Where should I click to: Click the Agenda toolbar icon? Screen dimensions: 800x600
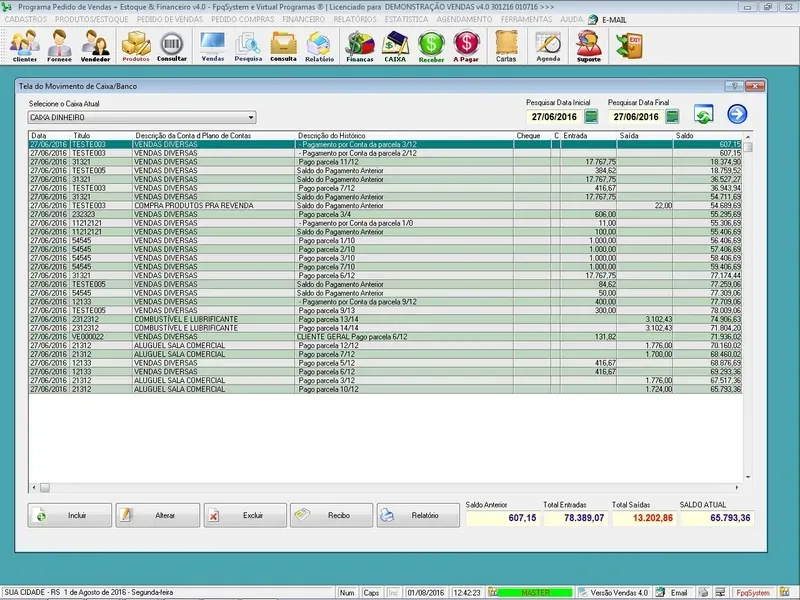coord(548,45)
